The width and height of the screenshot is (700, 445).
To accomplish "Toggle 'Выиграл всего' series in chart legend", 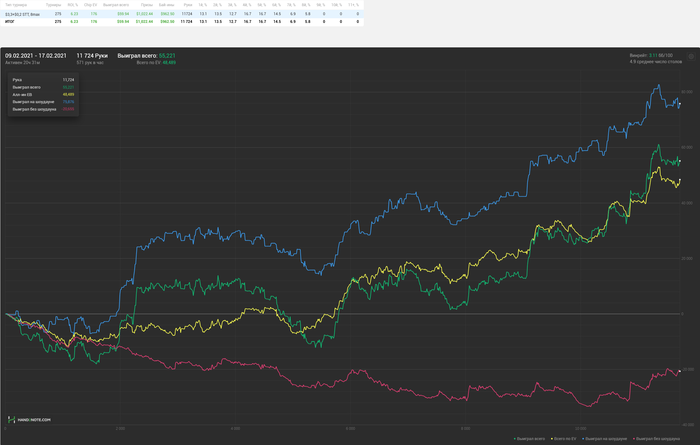I will click(529, 439).
